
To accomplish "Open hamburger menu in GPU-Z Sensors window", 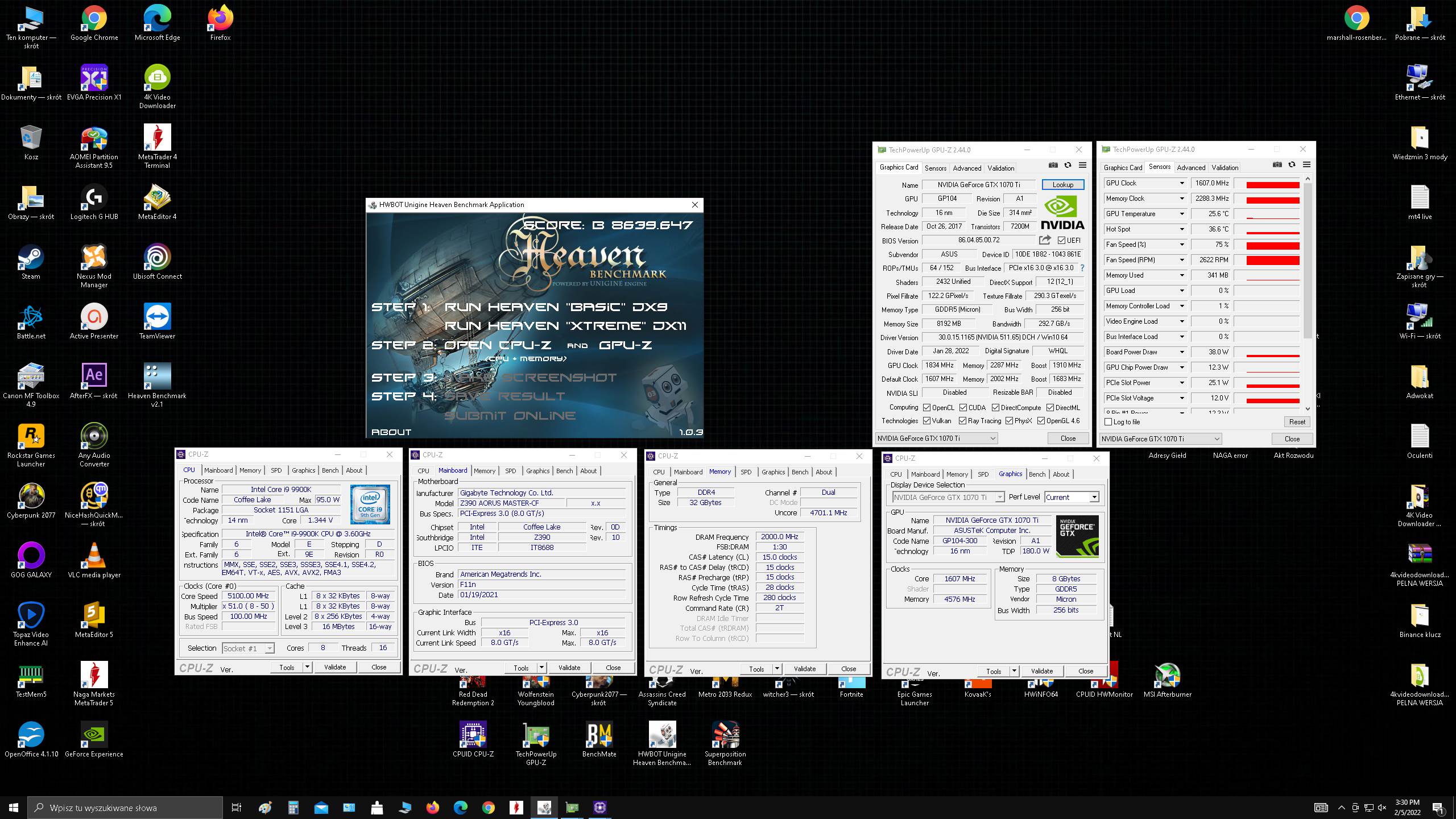I will click(1306, 165).
